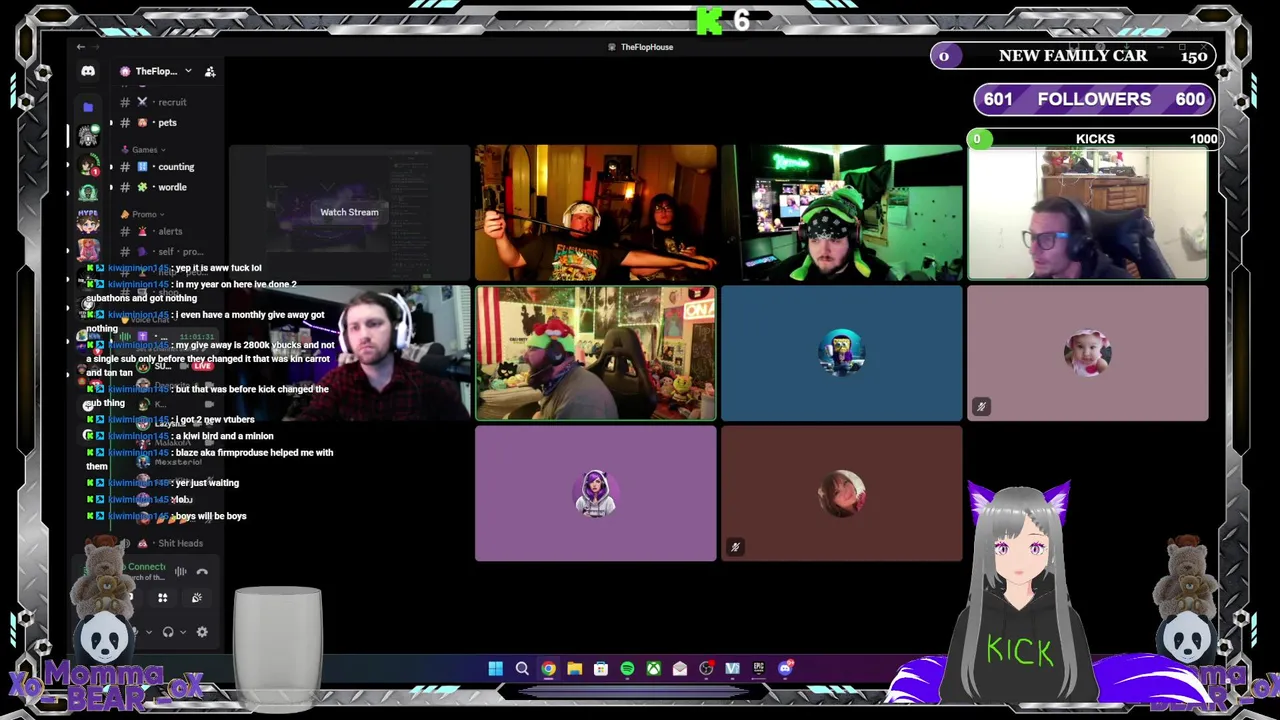Click the hang-up disconnect phone icon

(202, 572)
